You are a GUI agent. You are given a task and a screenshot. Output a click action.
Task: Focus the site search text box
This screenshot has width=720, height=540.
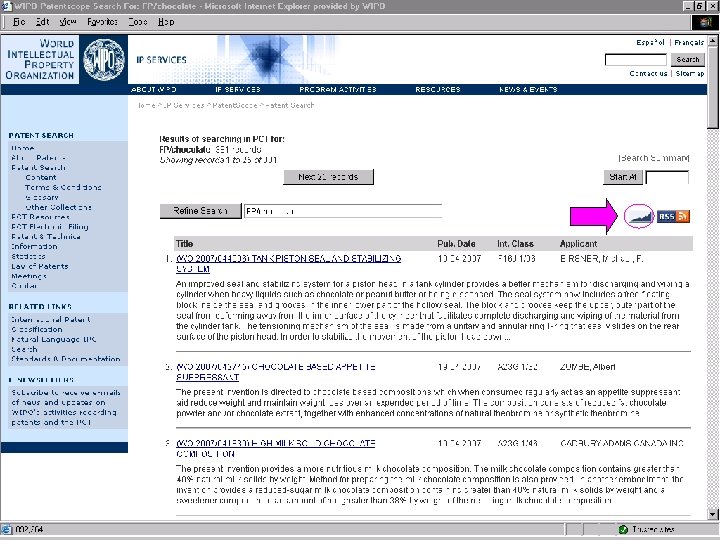tap(636, 60)
